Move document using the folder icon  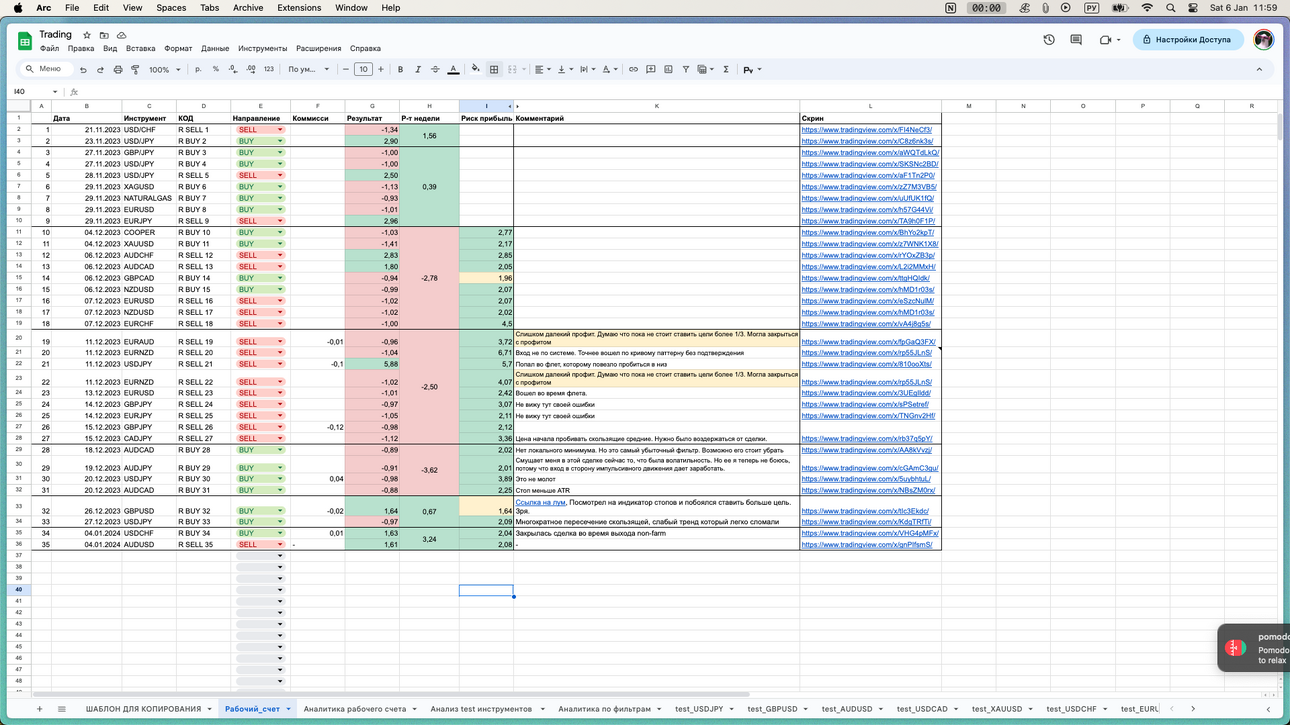[104, 35]
